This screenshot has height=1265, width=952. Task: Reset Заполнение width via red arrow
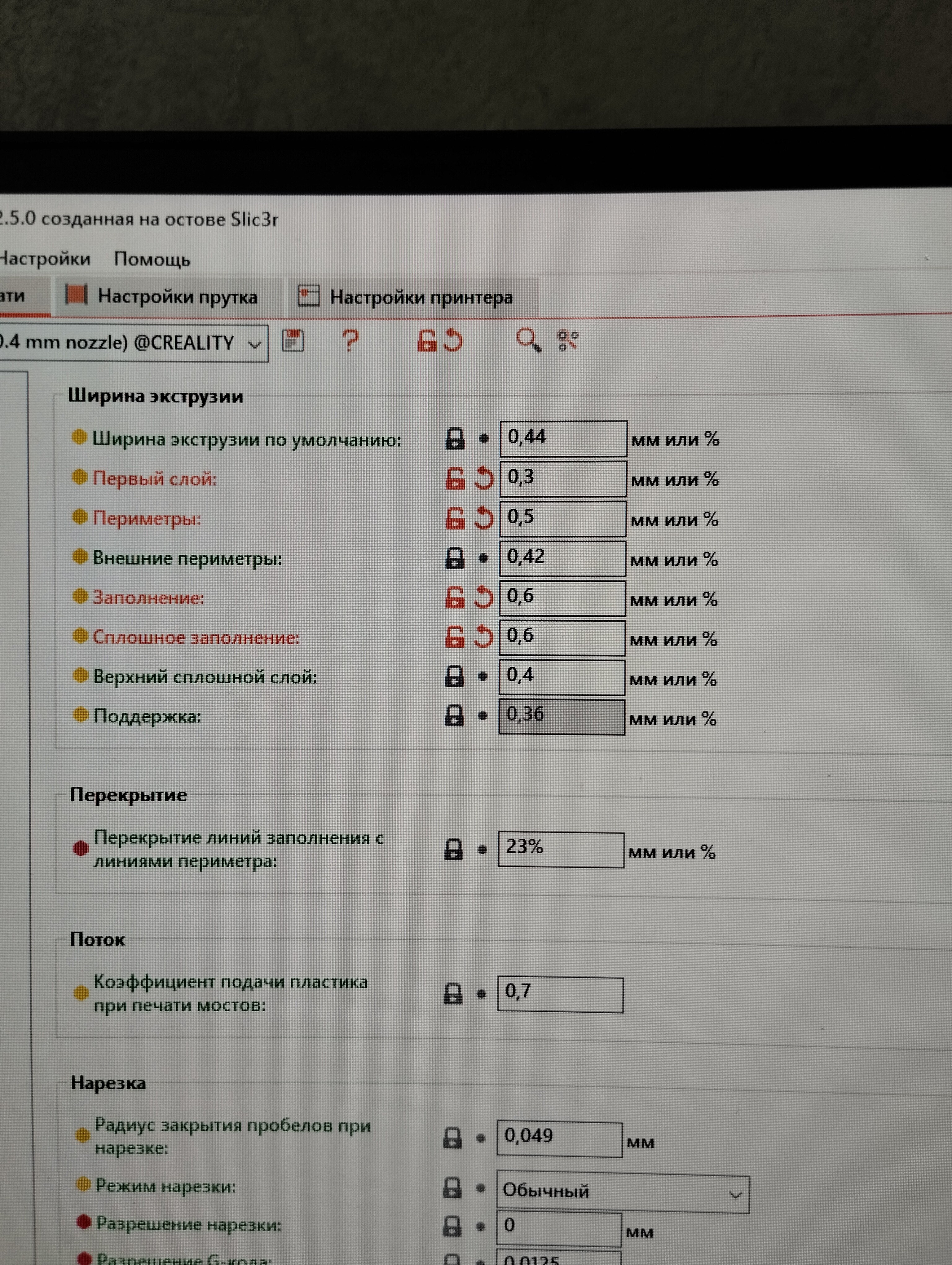tap(483, 597)
